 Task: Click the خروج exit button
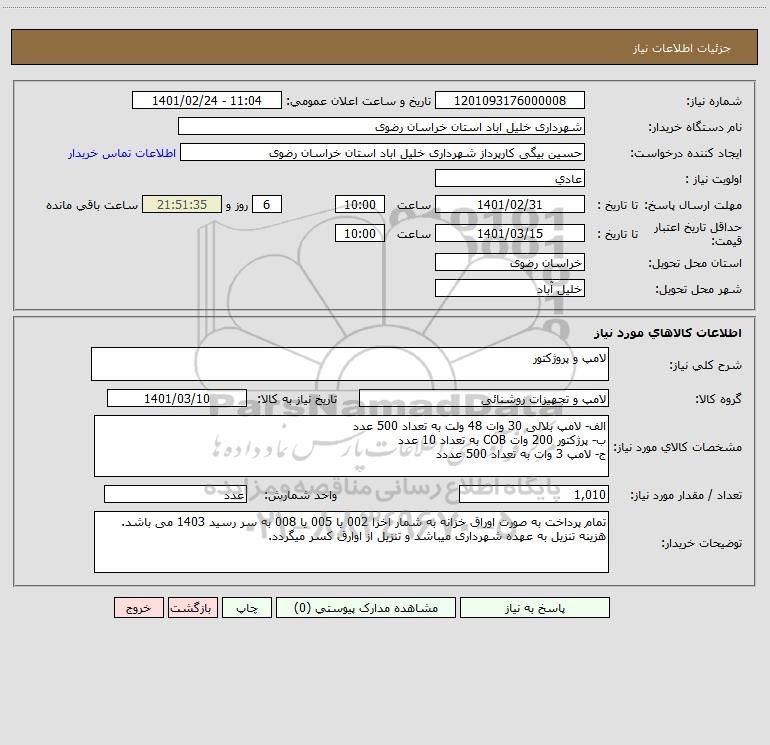138,607
